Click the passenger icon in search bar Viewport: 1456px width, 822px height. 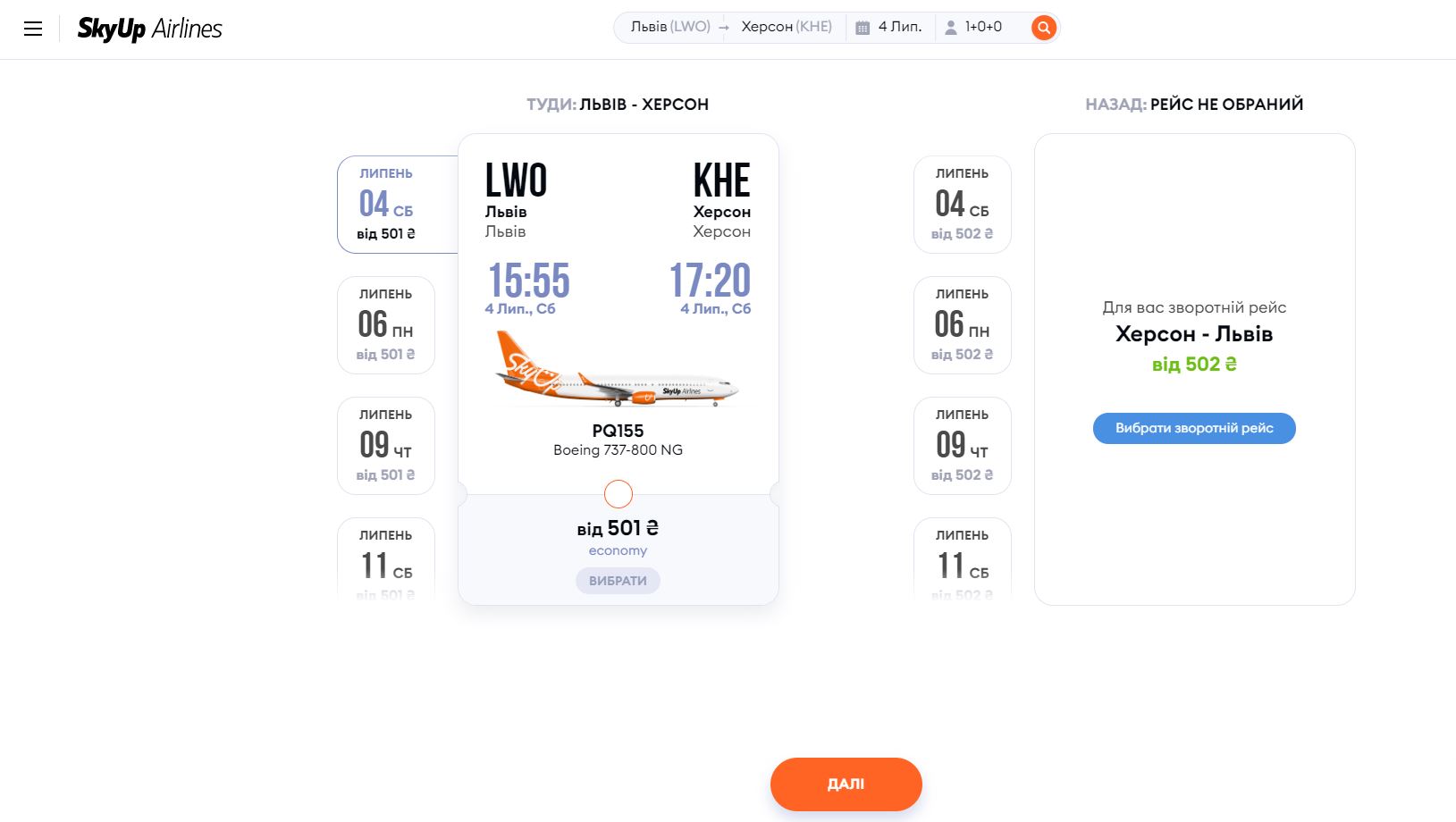coord(951,28)
